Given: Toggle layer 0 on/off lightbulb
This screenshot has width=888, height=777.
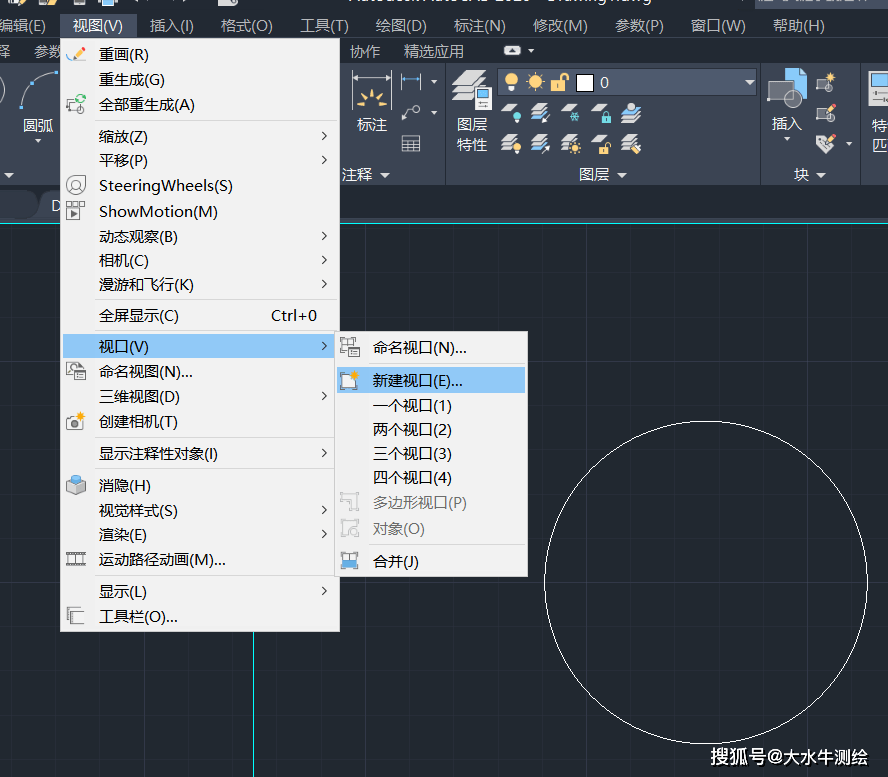Looking at the screenshot, I should click(511, 82).
